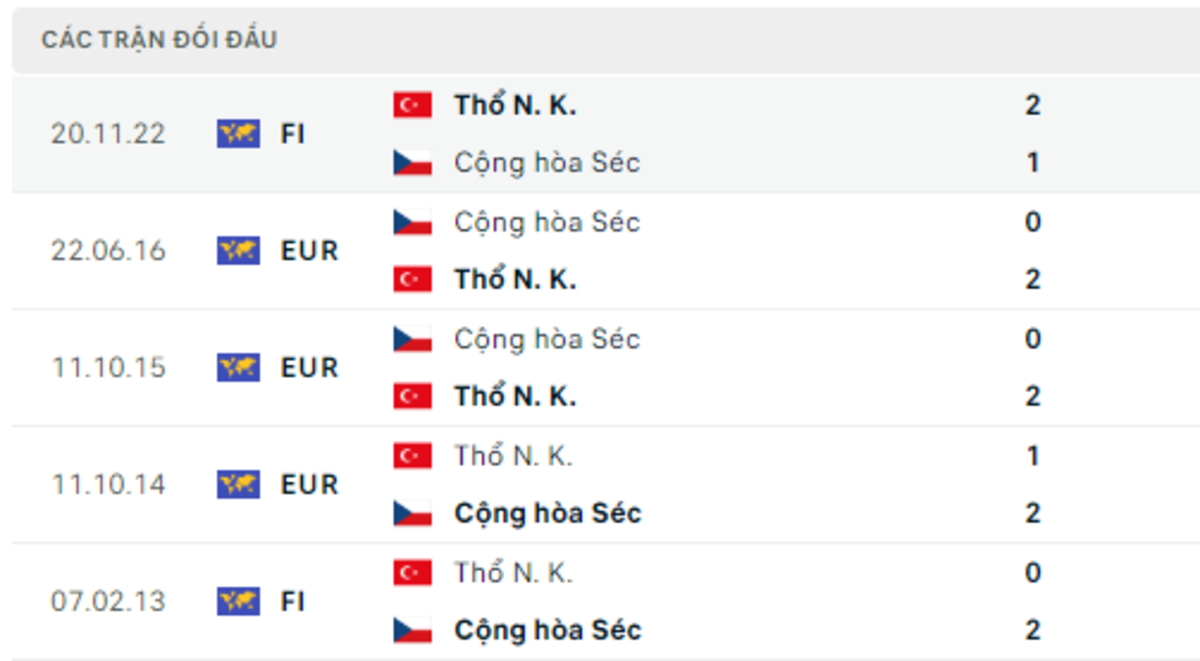Click competition icon beside 07.02.13 FI
The image size is (1200, 661).
(x=238, y=602)
